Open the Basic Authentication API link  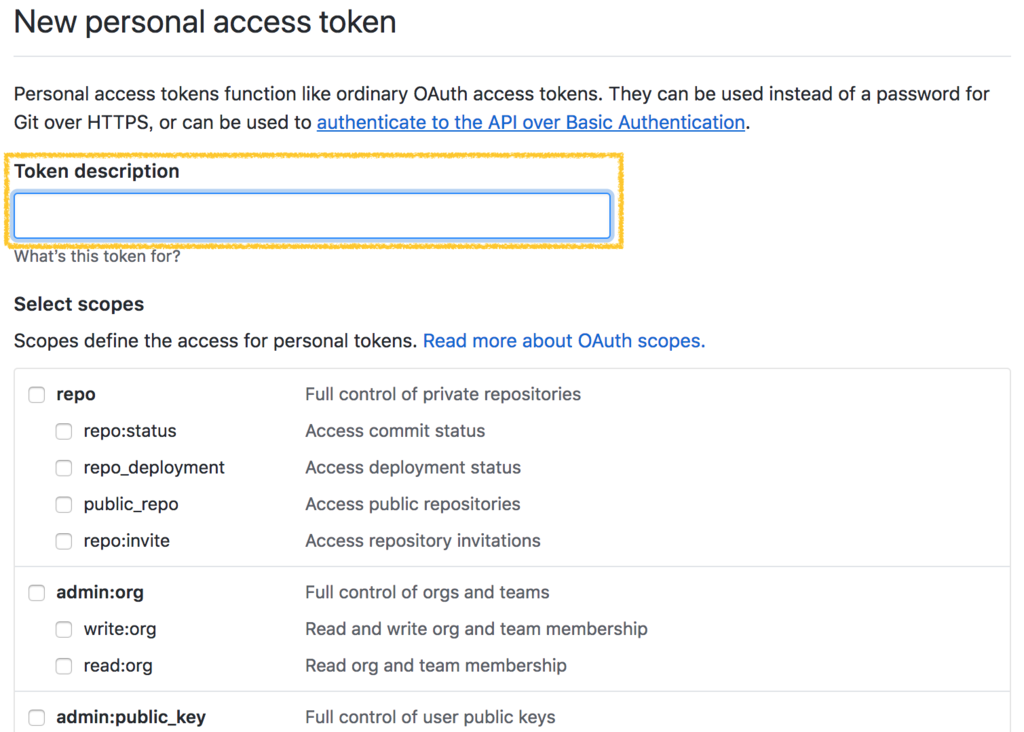coord(530,123)
